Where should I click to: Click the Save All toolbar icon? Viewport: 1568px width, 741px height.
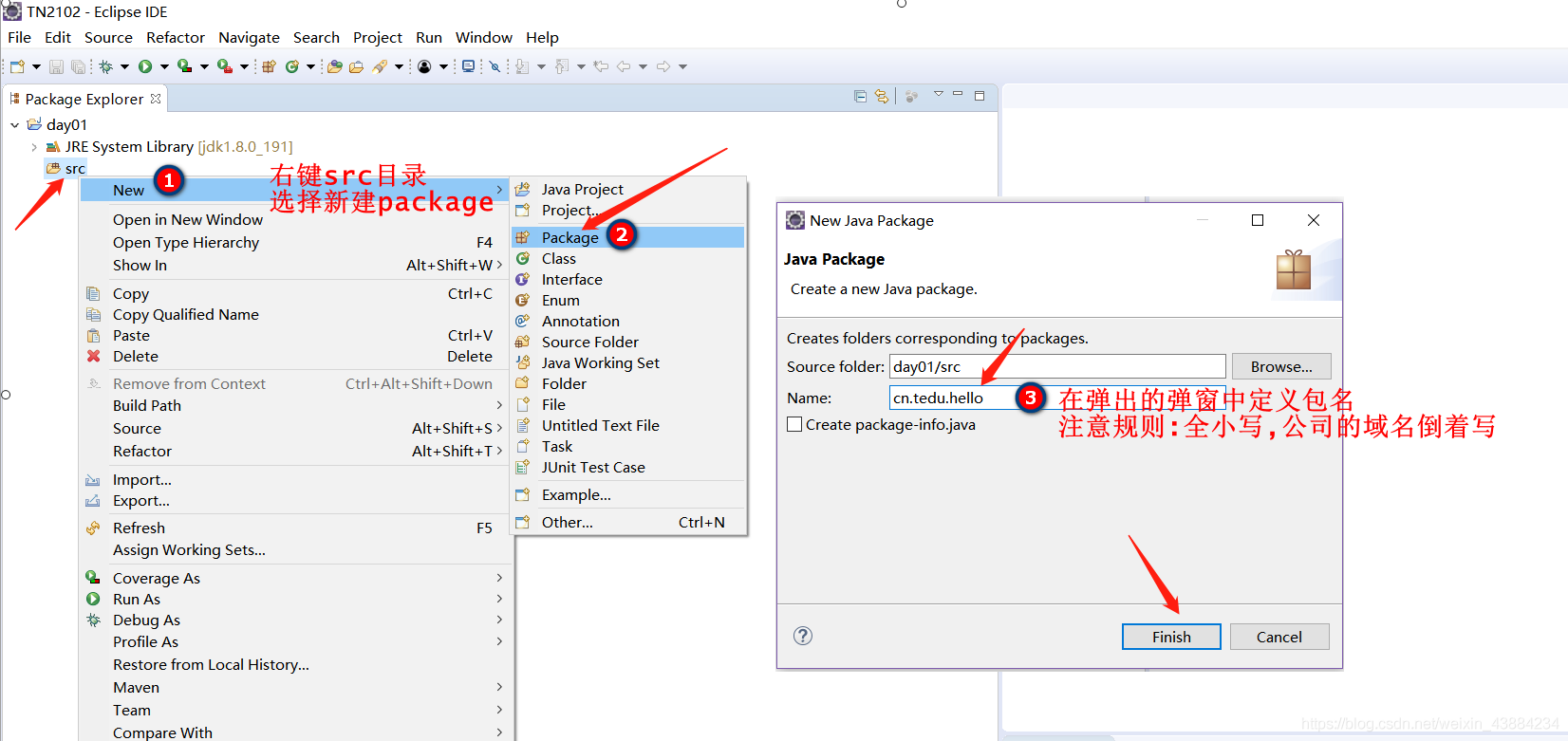coord(78,66)
